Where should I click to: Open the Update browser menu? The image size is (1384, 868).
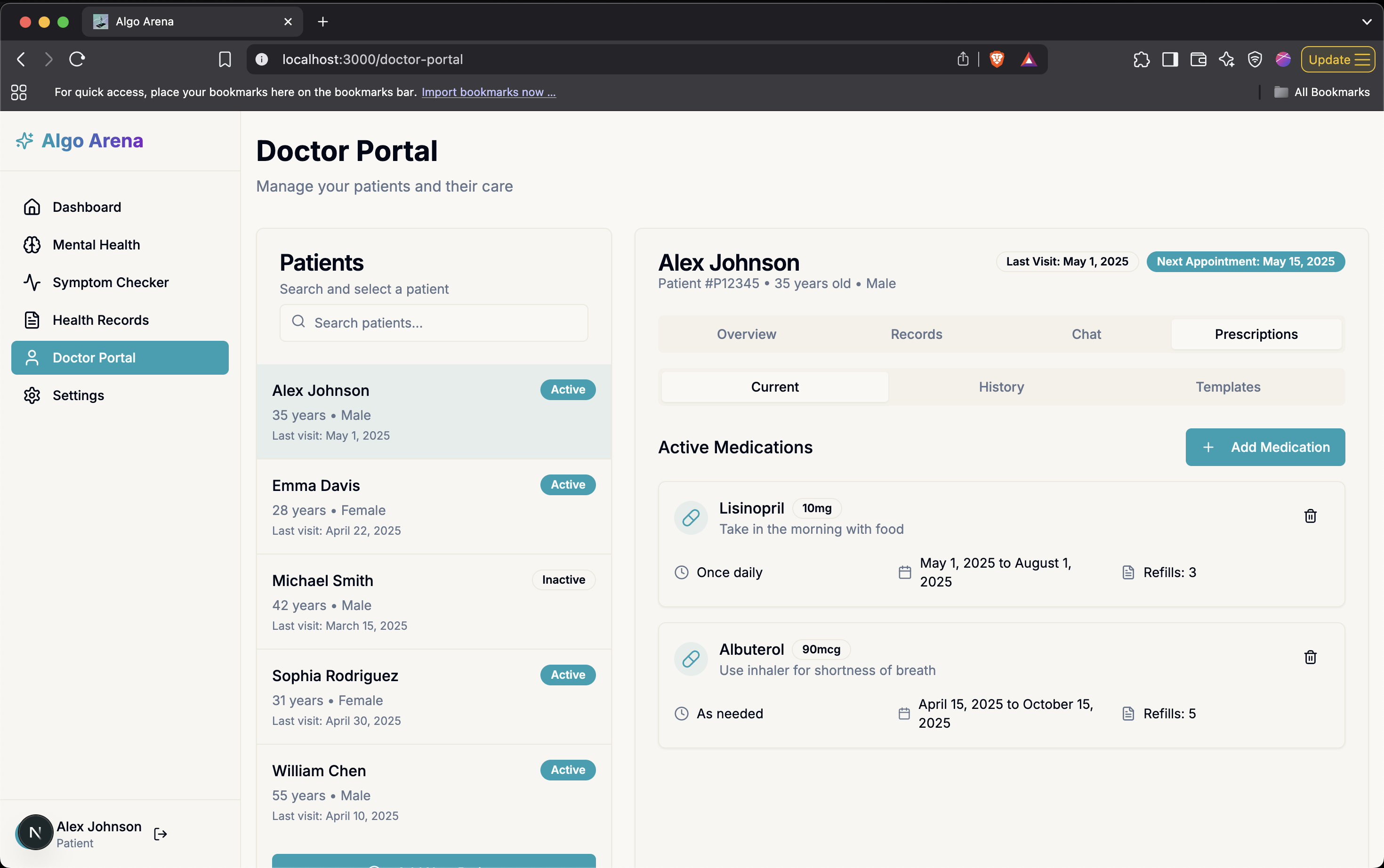tap(1337, 59)
